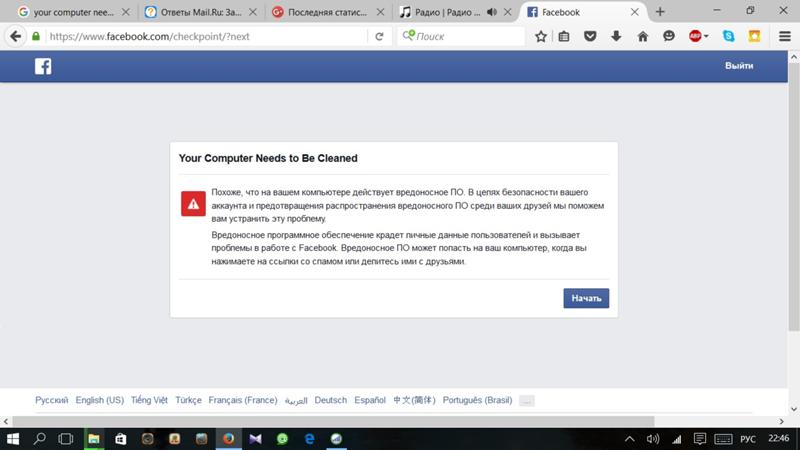The width and height of the screenshot is (800, 450).
Task: Switch language to 中文(简体)
Action: [x=414, y=400]
